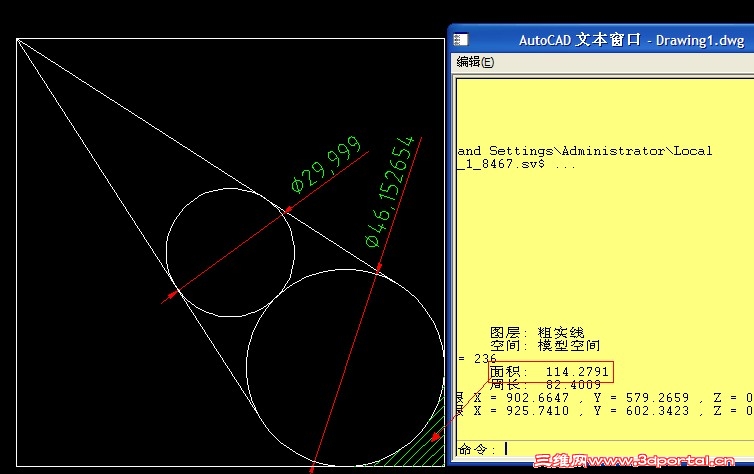This screenshot has width=754, height=474.
Task: Select the Ø29,999 dimension text
Action: 327,164
